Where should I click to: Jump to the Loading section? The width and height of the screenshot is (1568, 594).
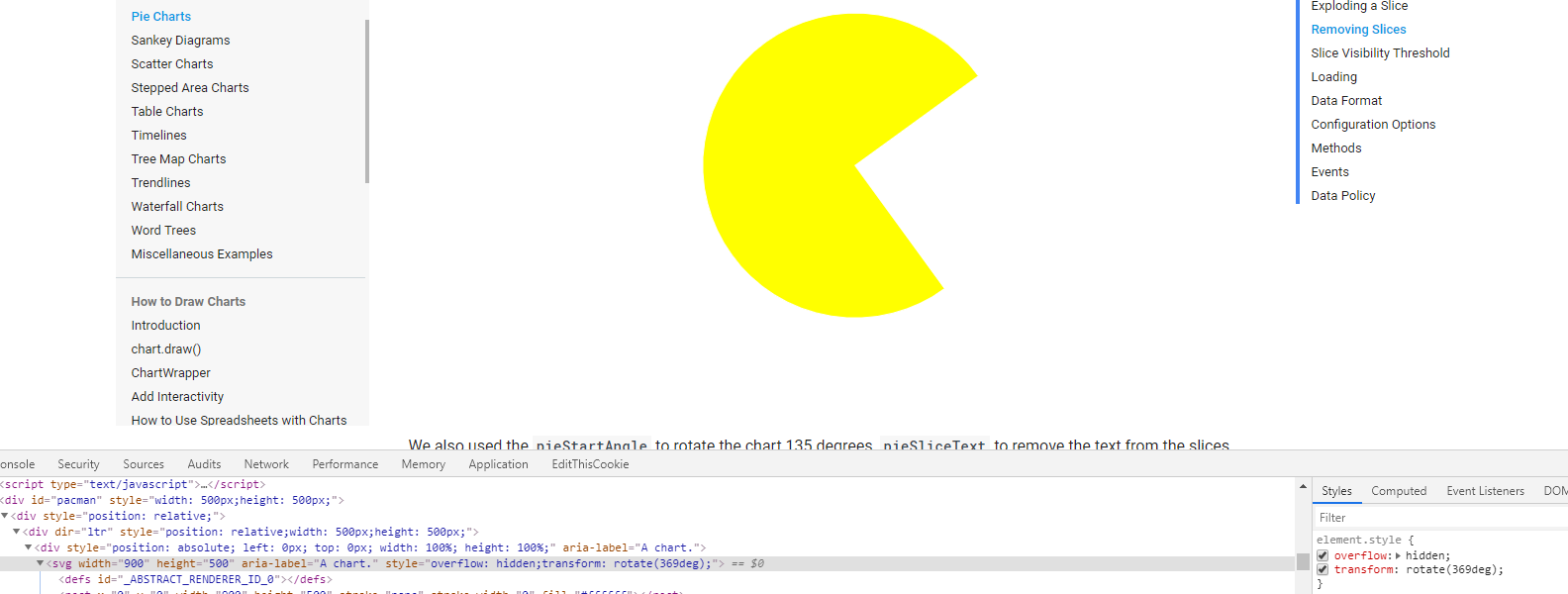[x=1333, y=77]
